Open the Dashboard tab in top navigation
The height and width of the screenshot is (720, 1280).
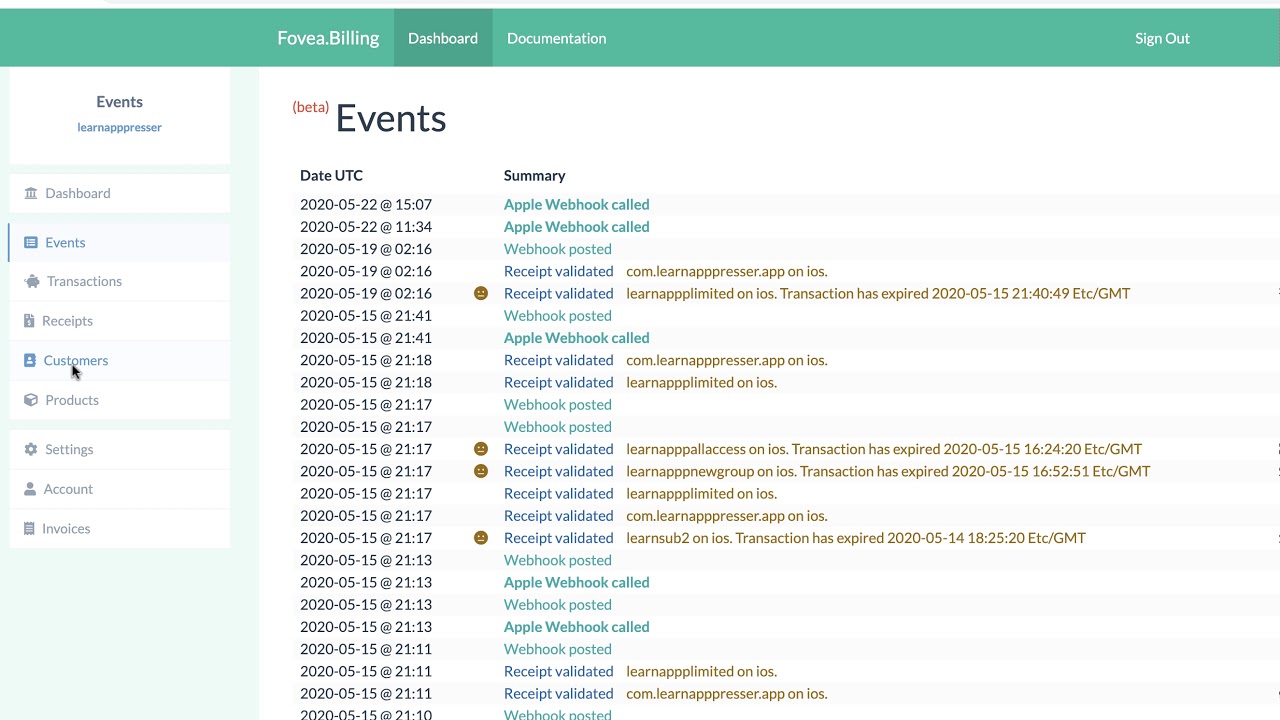[x=443, y=38]
